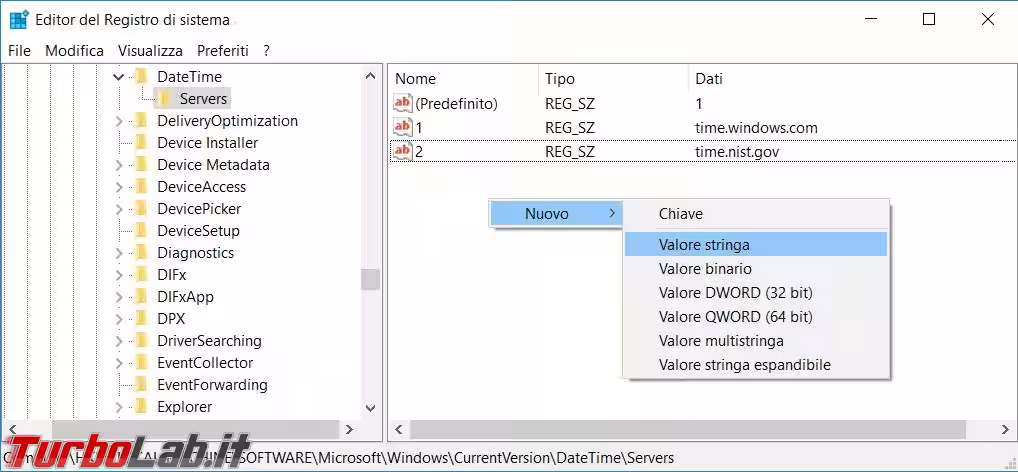Click the Registry Editor app icon in title bar

pos(18,19)
